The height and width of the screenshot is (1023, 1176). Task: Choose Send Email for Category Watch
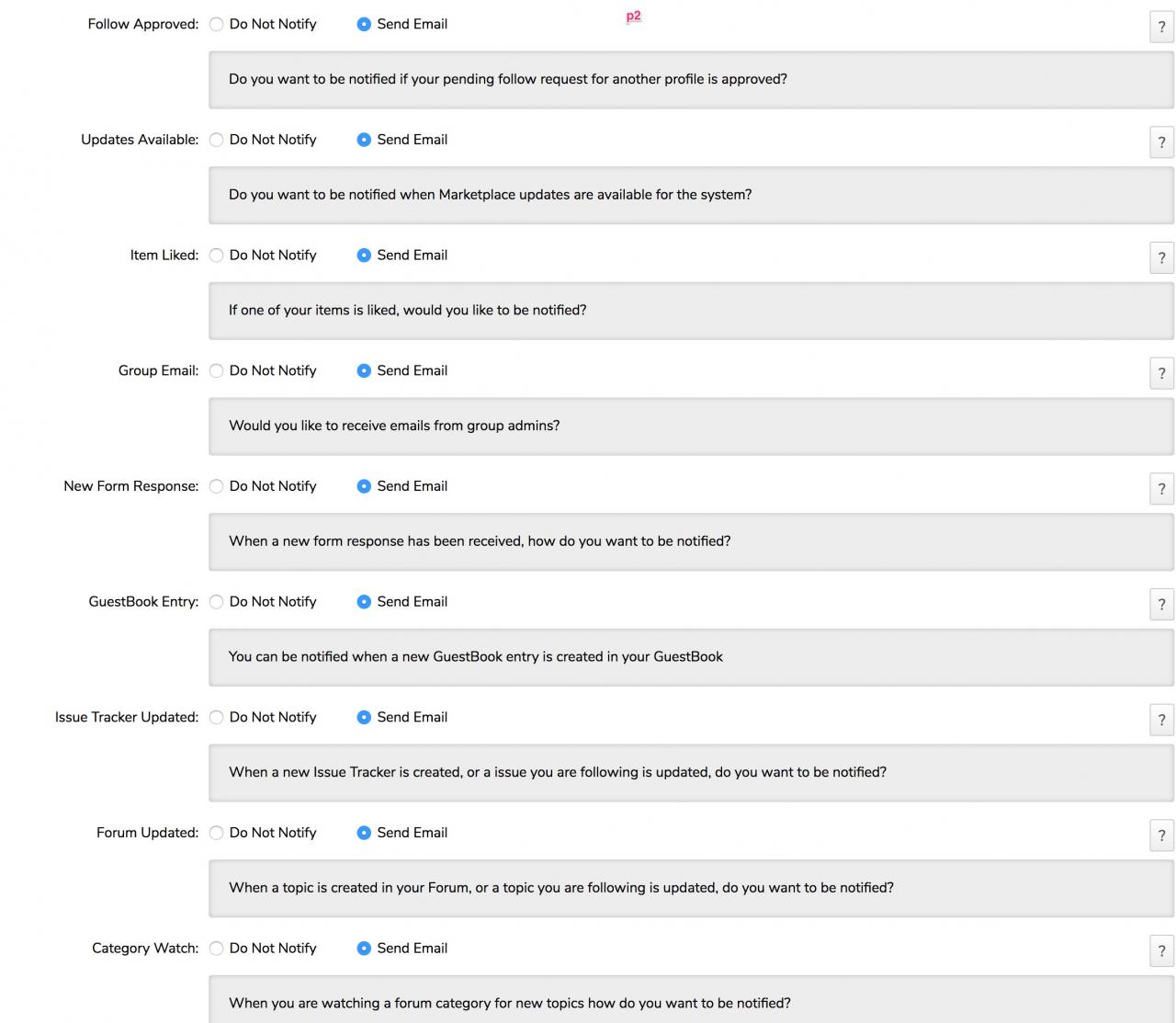coord(364,949)
